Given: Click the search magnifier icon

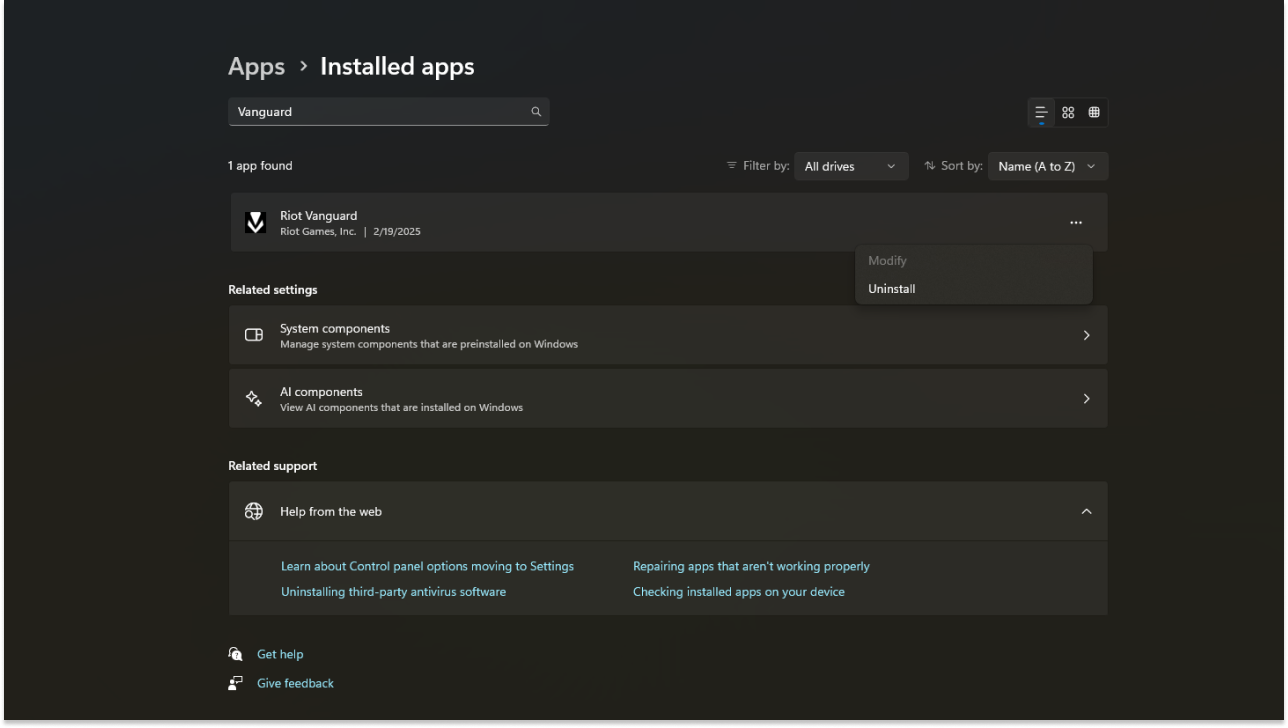Looking at the screenshot, I should pyautogui.click(x=536, y=112).
